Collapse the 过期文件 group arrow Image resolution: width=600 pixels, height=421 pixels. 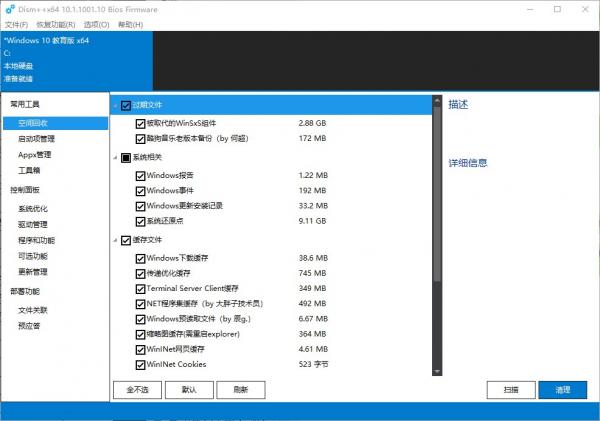pos(115,105)
